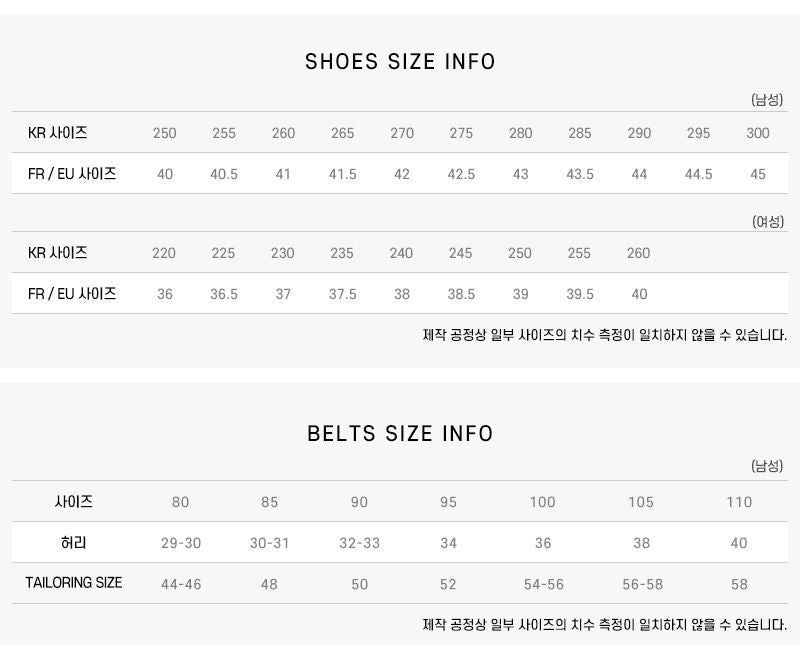
Task: Select KR shoe size 275
Action: pyautogui.click(x=461, y=133)
